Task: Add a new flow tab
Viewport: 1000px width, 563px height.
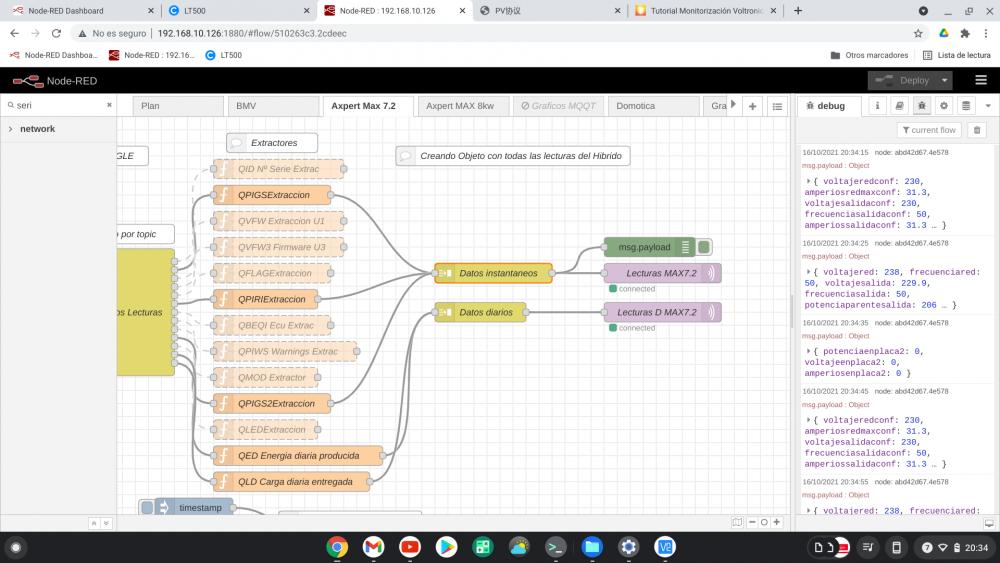Action: [753, 106]
